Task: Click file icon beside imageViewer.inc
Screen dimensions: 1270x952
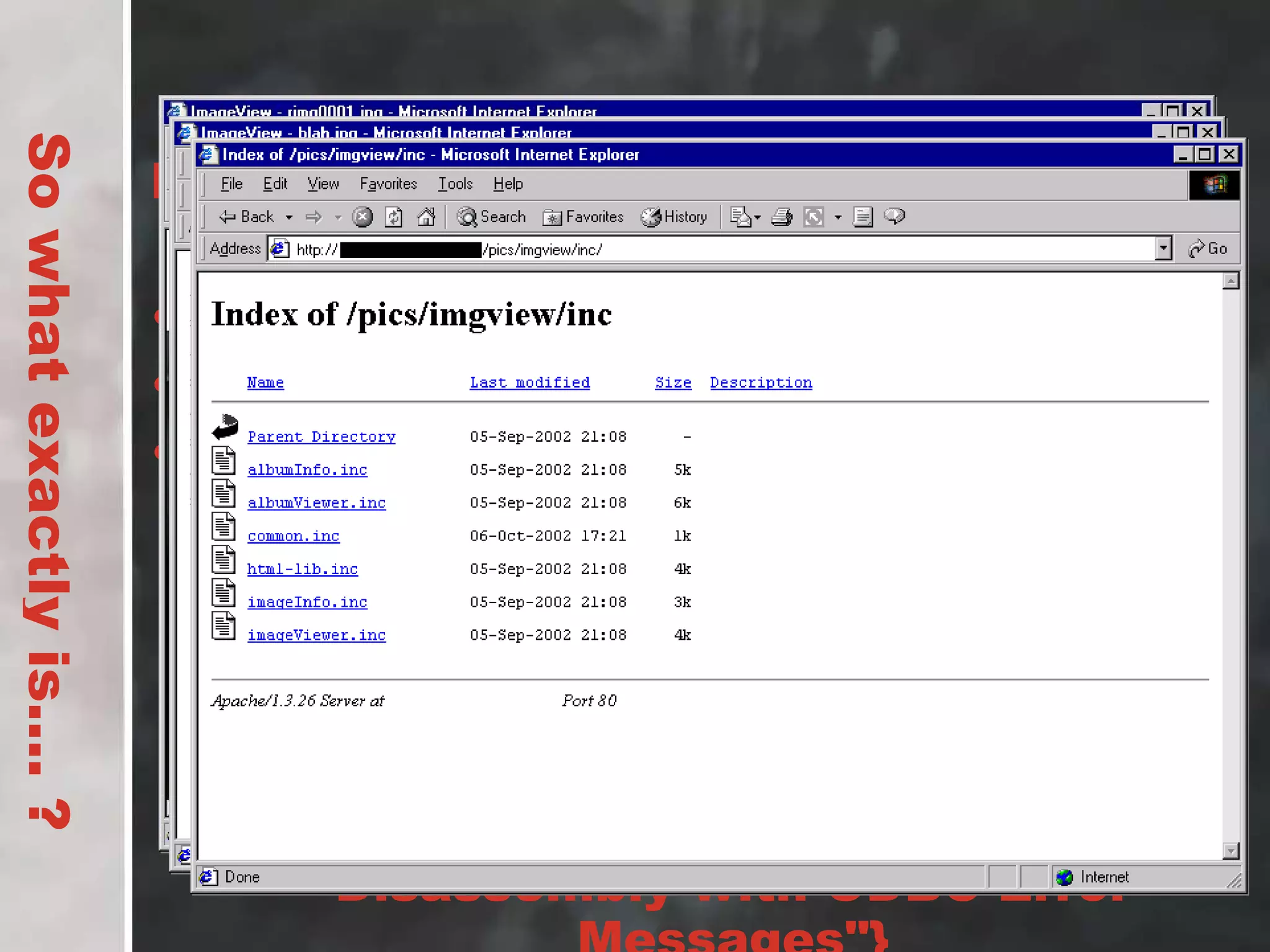Action: pyautogui.click(x=223, y=626)
